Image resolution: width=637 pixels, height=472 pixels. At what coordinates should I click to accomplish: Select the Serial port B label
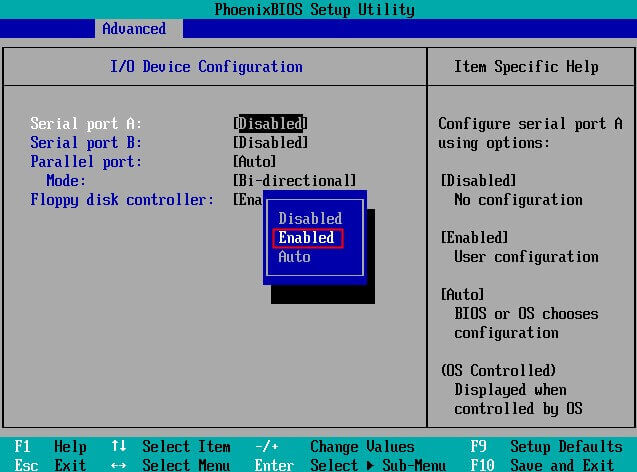tap(86, 143)
